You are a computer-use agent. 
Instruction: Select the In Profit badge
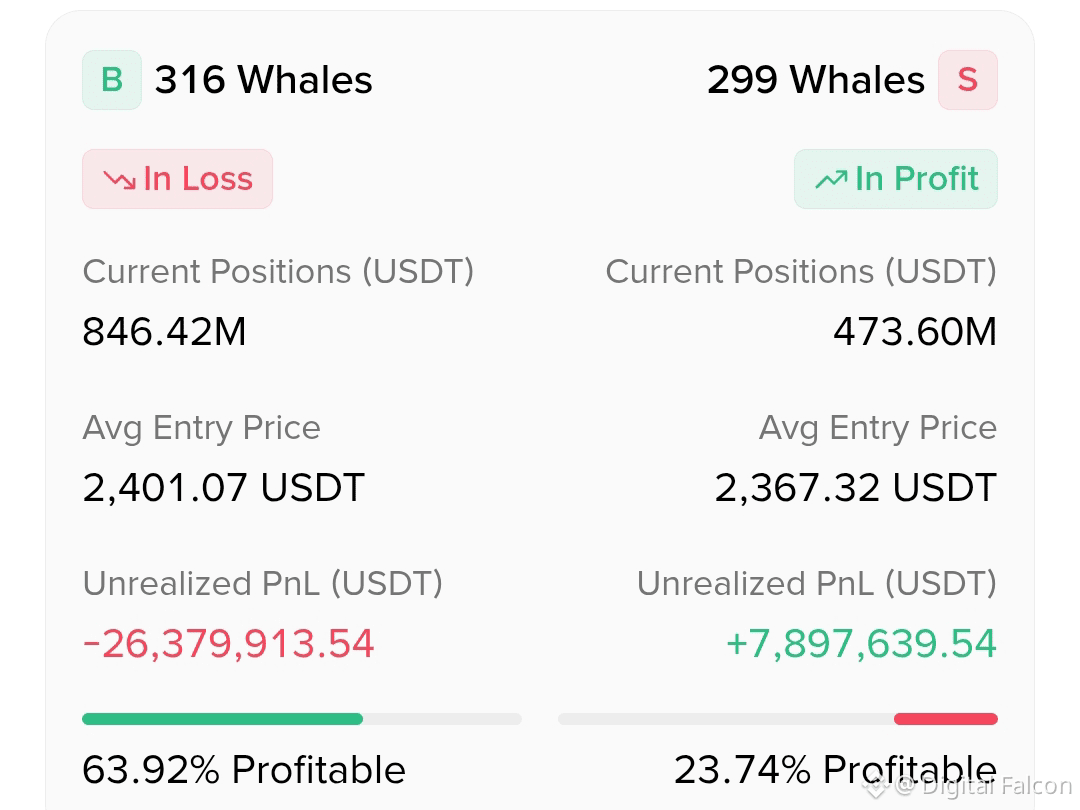tap(895, 179)
